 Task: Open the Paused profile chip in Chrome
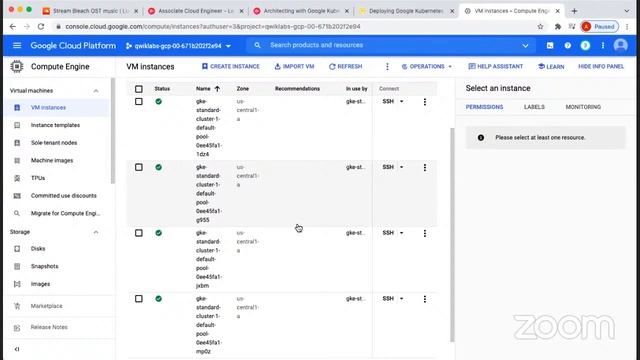pos(600,27)
